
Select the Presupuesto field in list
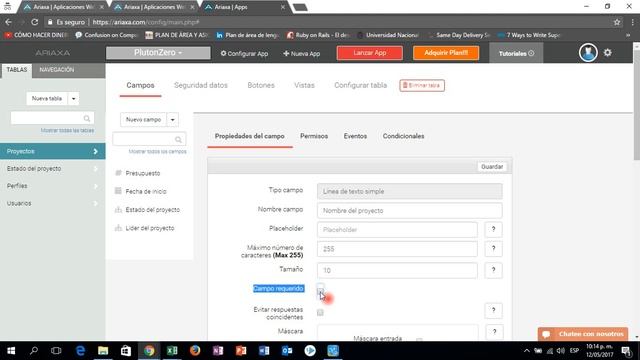[x=142, y=173]
